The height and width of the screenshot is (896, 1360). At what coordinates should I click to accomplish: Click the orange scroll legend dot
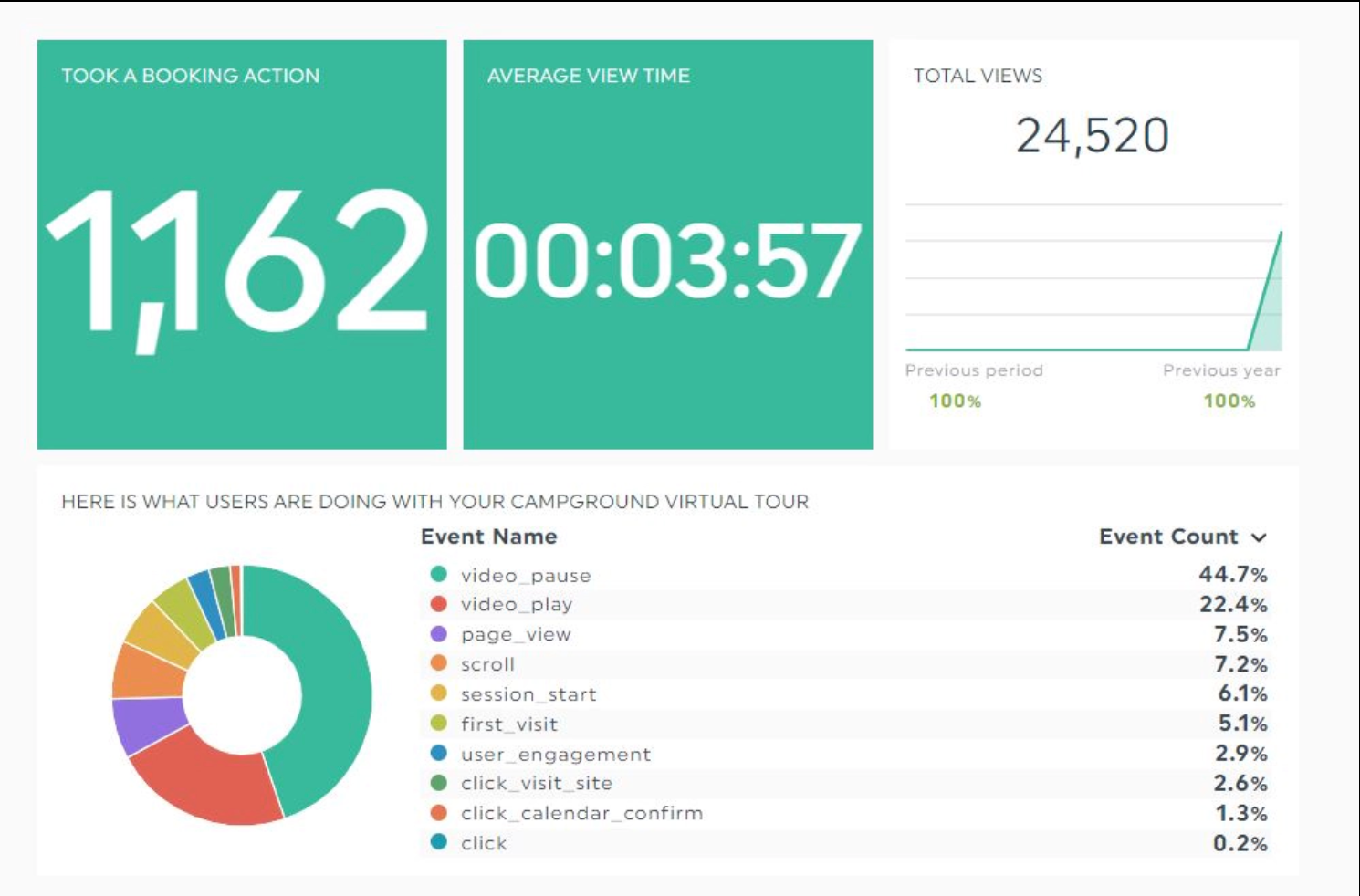[x=439, y=663]
